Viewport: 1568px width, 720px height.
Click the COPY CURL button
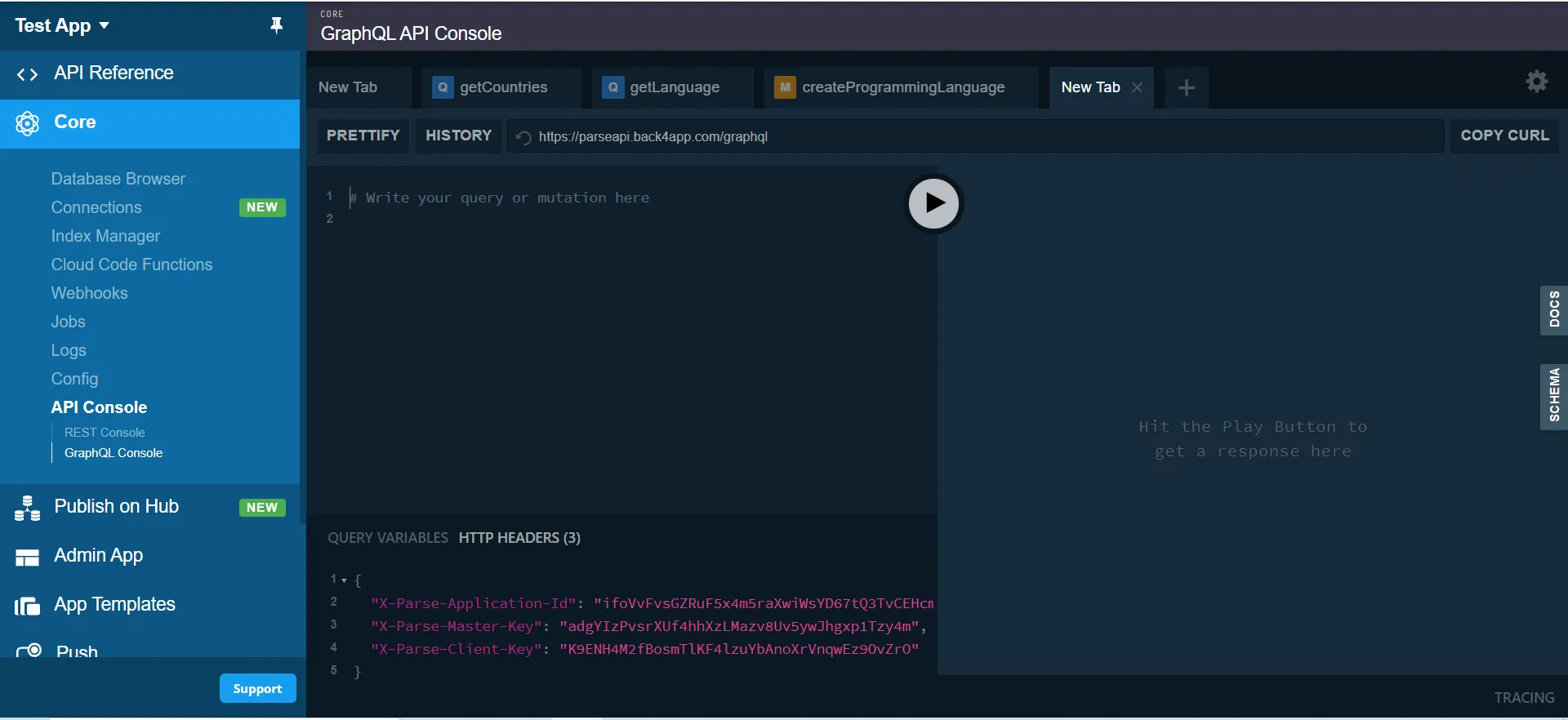coord(1504,136)
